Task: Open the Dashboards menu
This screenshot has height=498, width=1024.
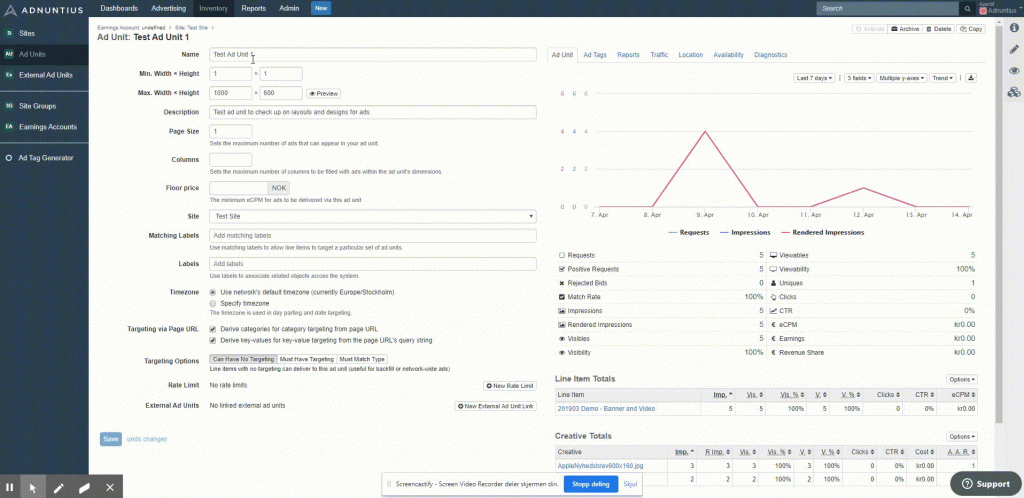Action: 119,8
